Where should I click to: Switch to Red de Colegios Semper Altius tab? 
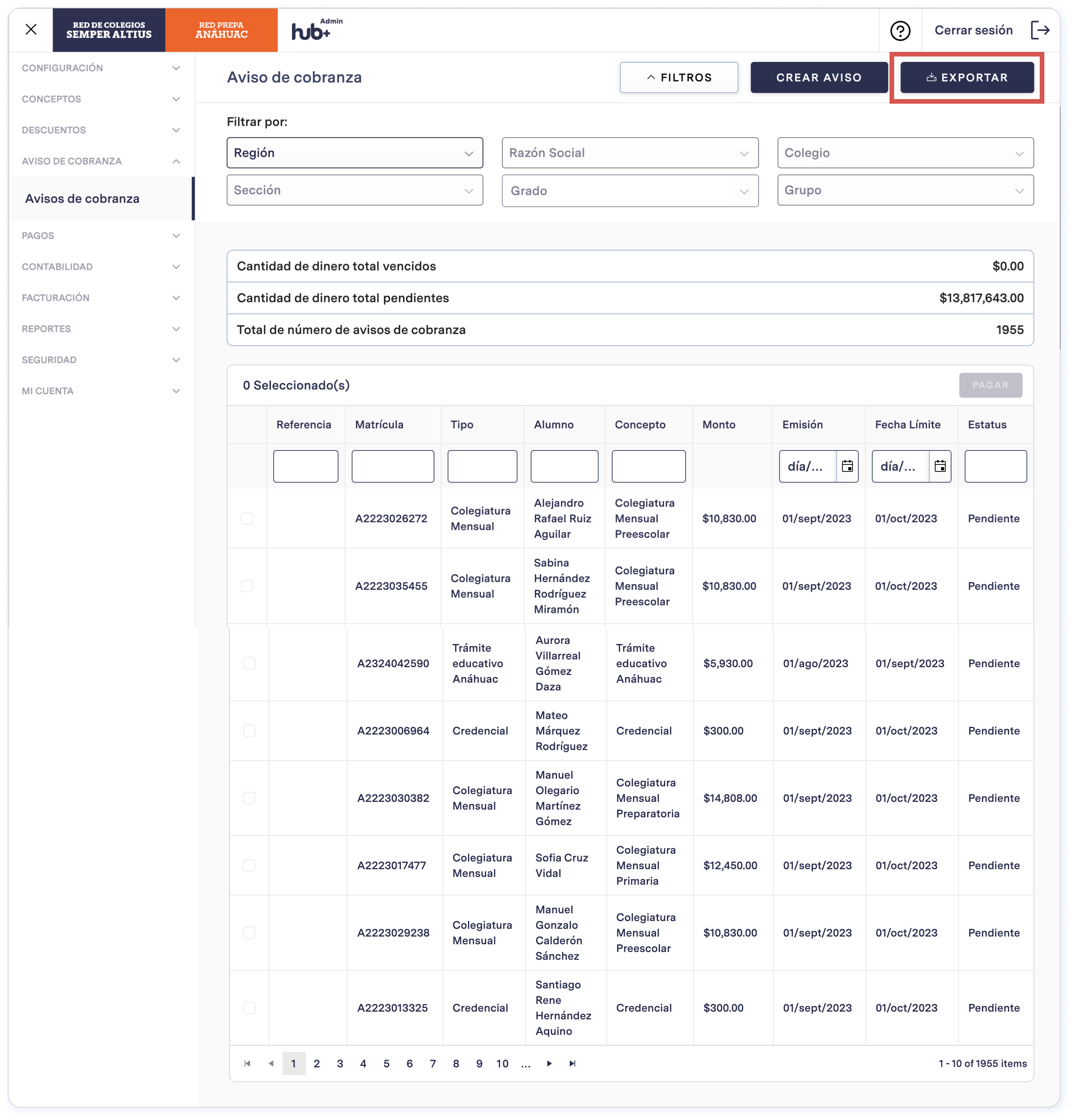109,30
